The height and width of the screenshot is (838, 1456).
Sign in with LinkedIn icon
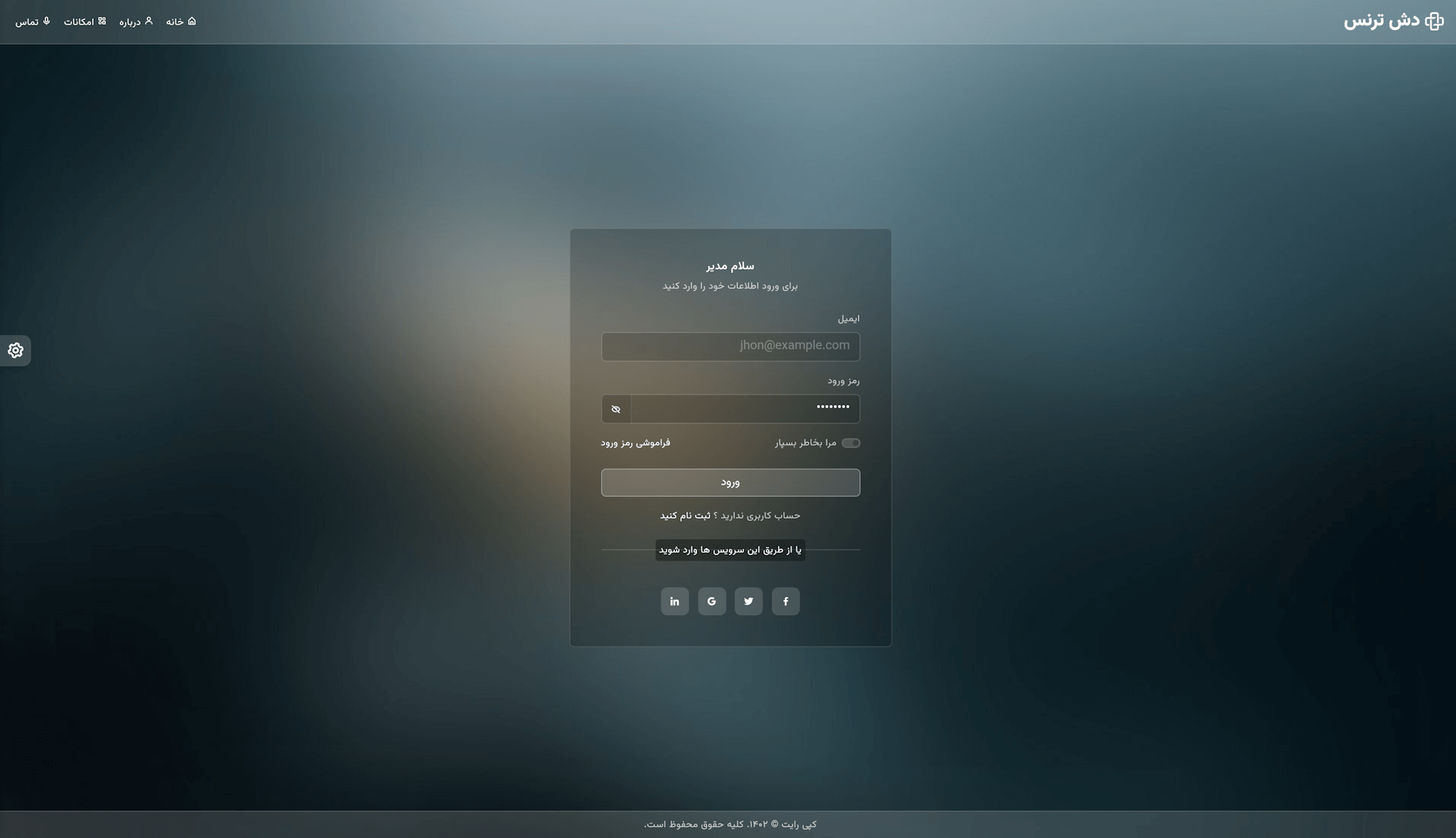click(x=675, y=601)
